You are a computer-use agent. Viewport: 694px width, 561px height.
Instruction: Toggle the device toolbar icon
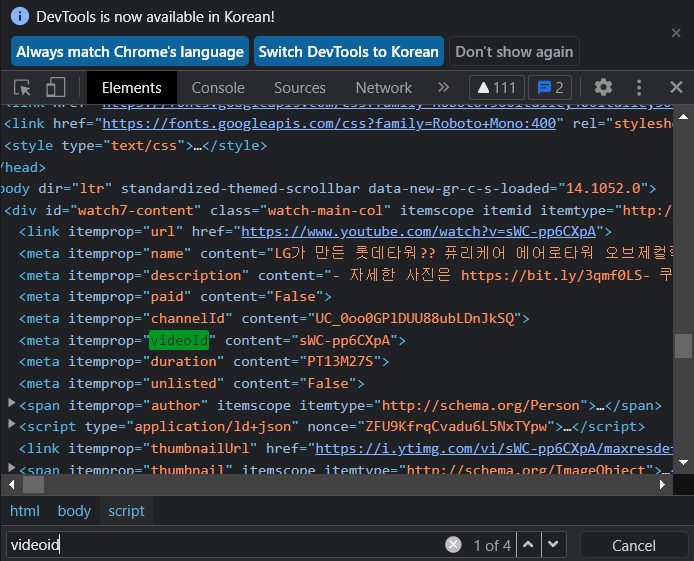[56, 88]
